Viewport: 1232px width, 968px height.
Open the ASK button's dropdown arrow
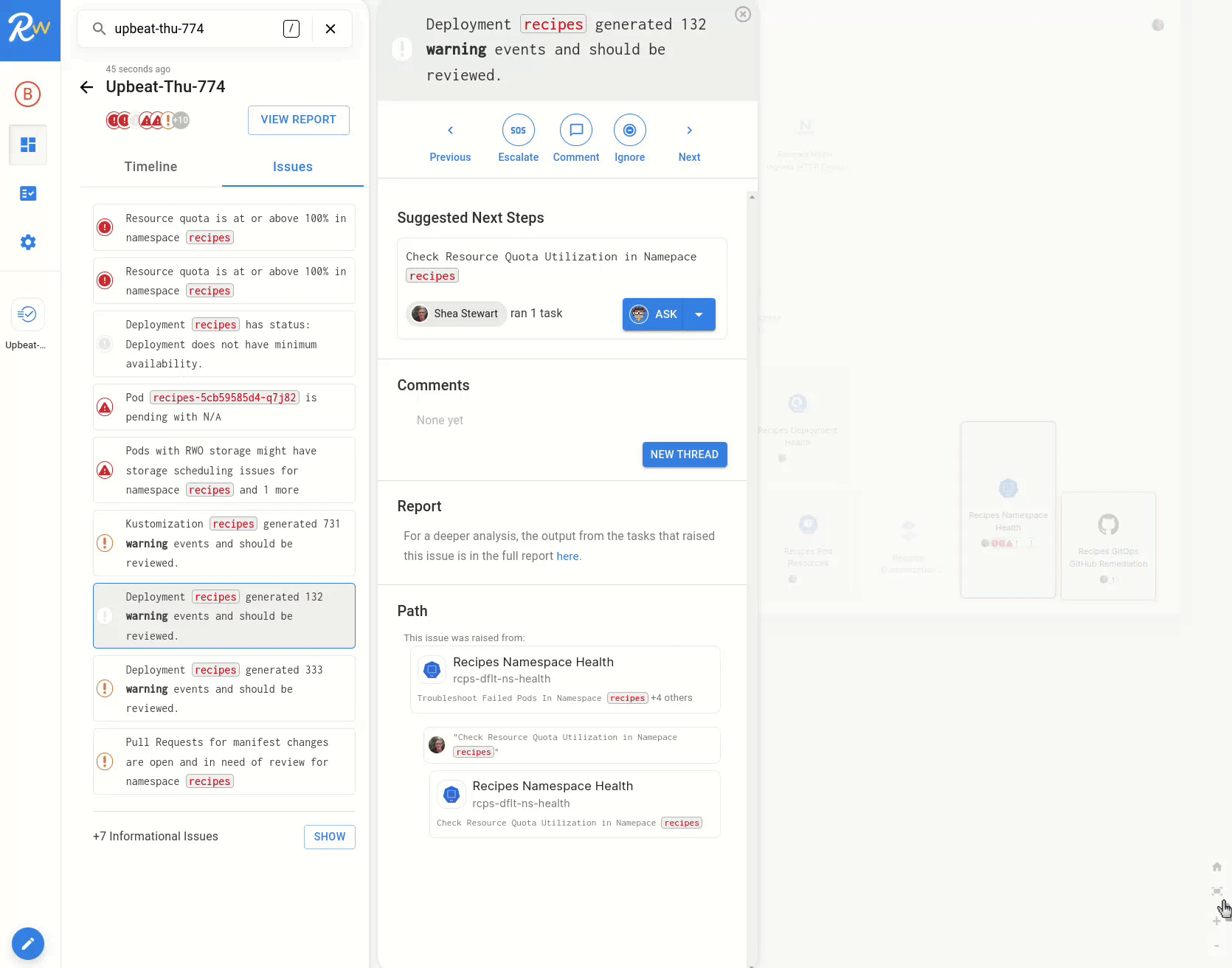[x=699, y=314]
